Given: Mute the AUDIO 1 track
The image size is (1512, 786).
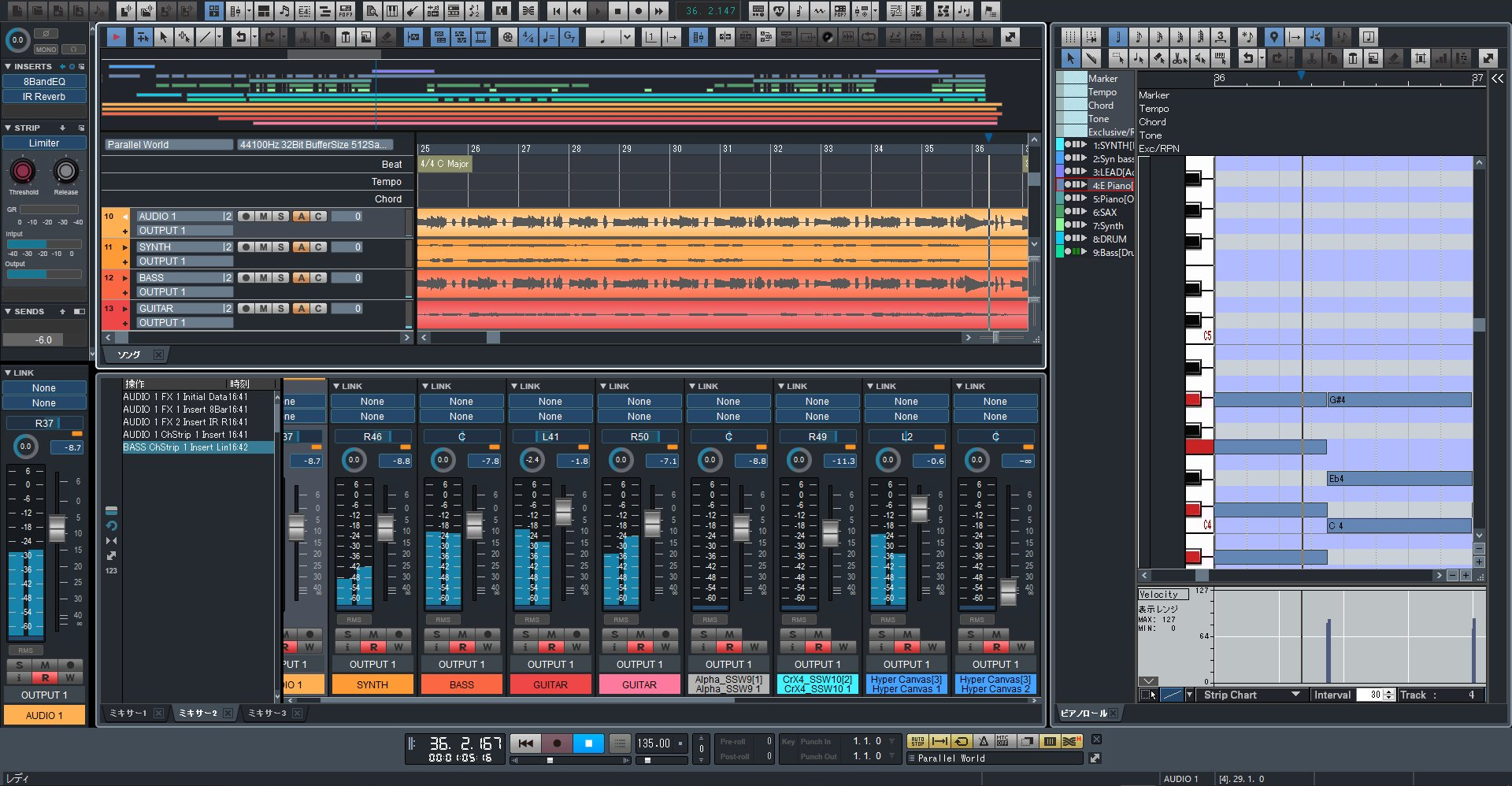Looking at the screenshot, I should tap(263, 217).
